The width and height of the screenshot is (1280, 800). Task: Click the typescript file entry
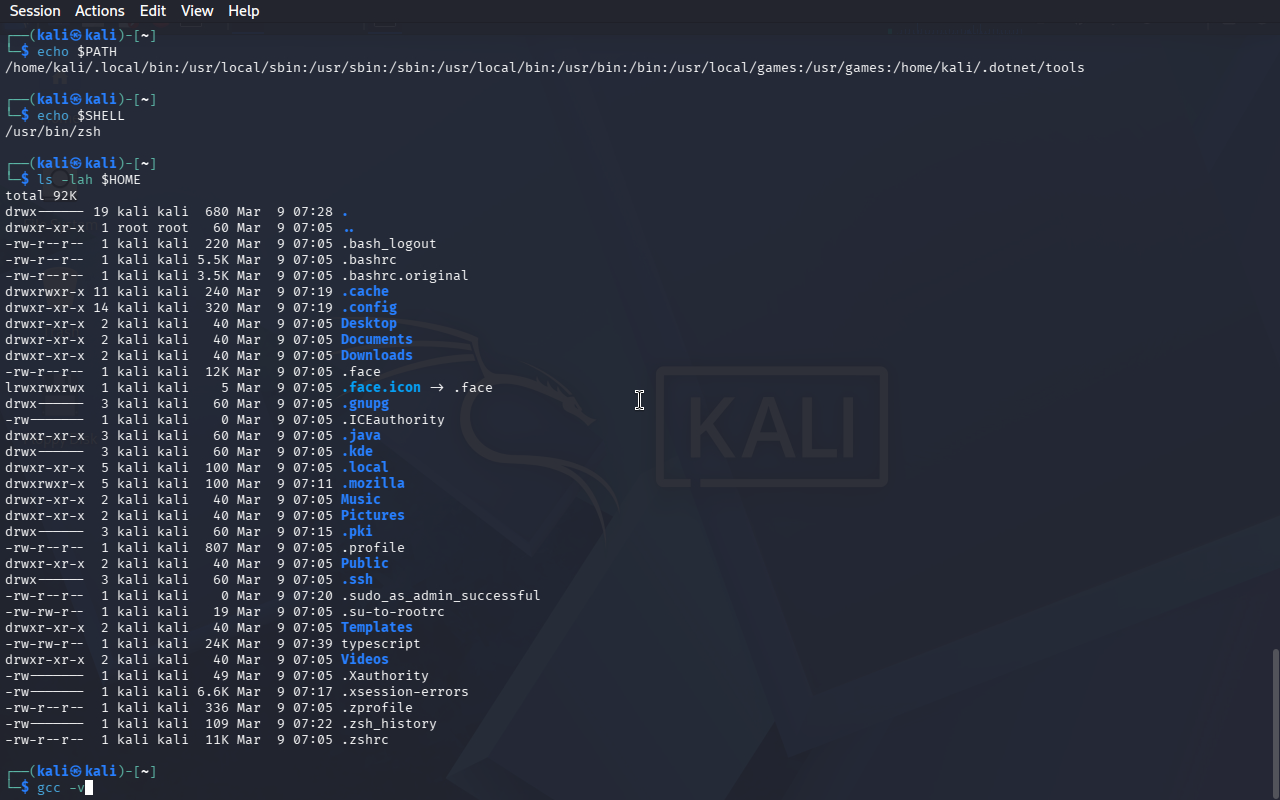(380, 644)
